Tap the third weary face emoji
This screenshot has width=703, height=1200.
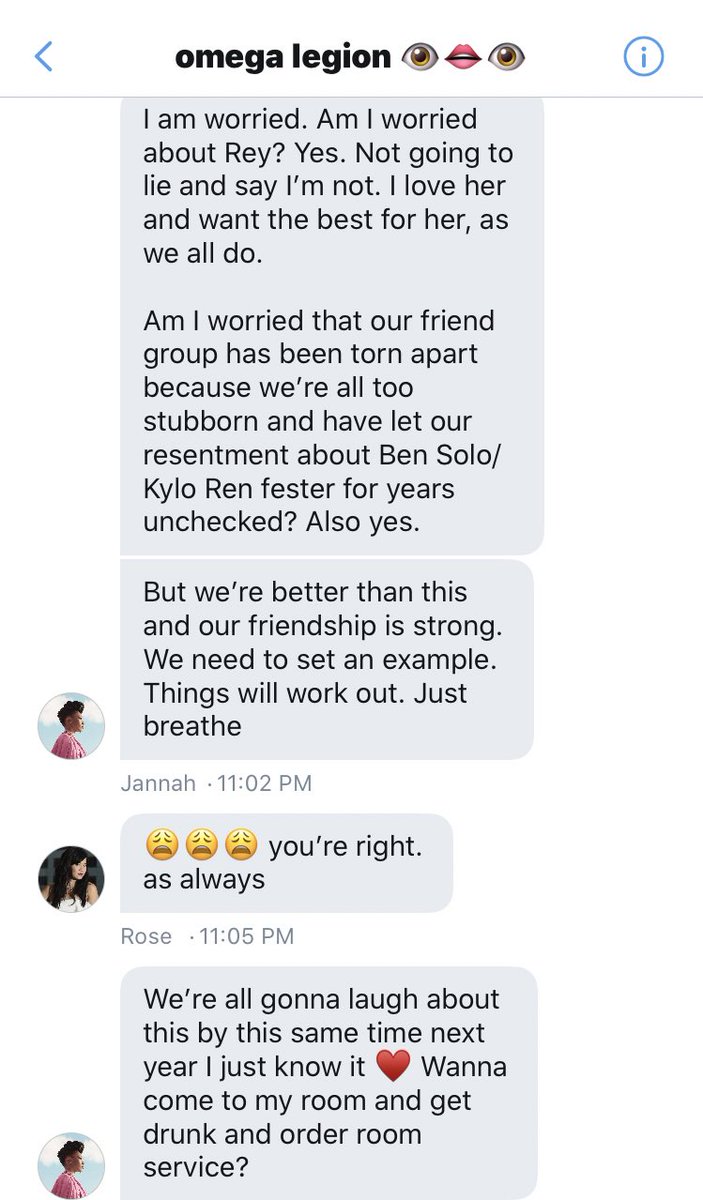[240, 847]
